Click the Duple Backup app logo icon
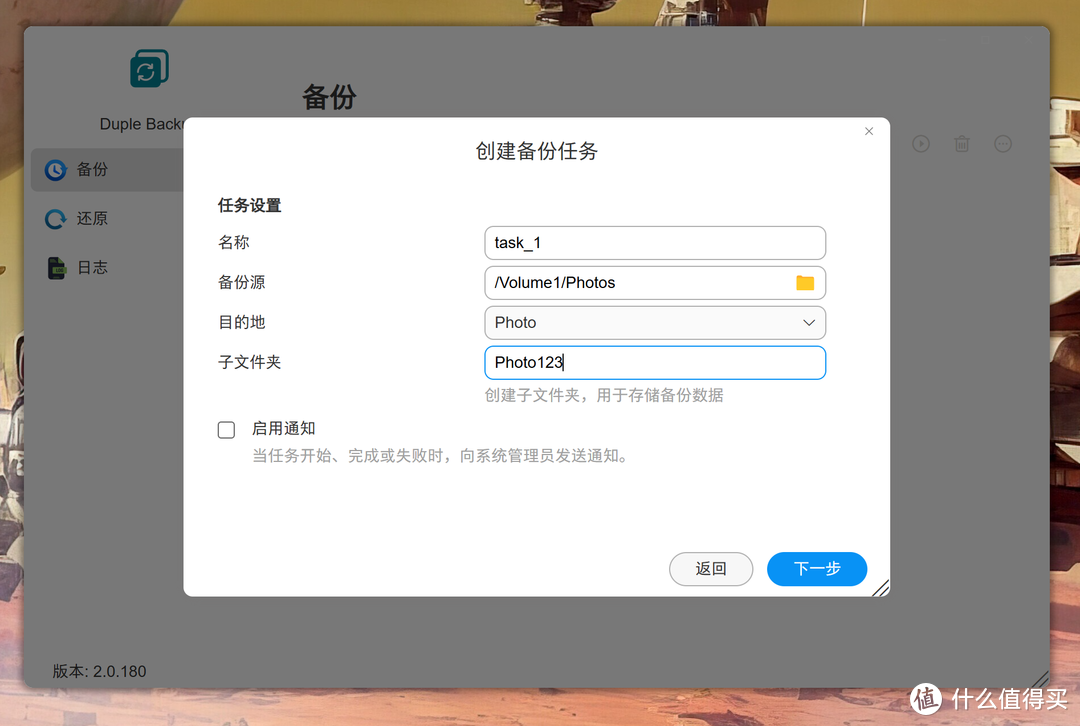This screenshot has width=1080, height=726. pos(149,68)
